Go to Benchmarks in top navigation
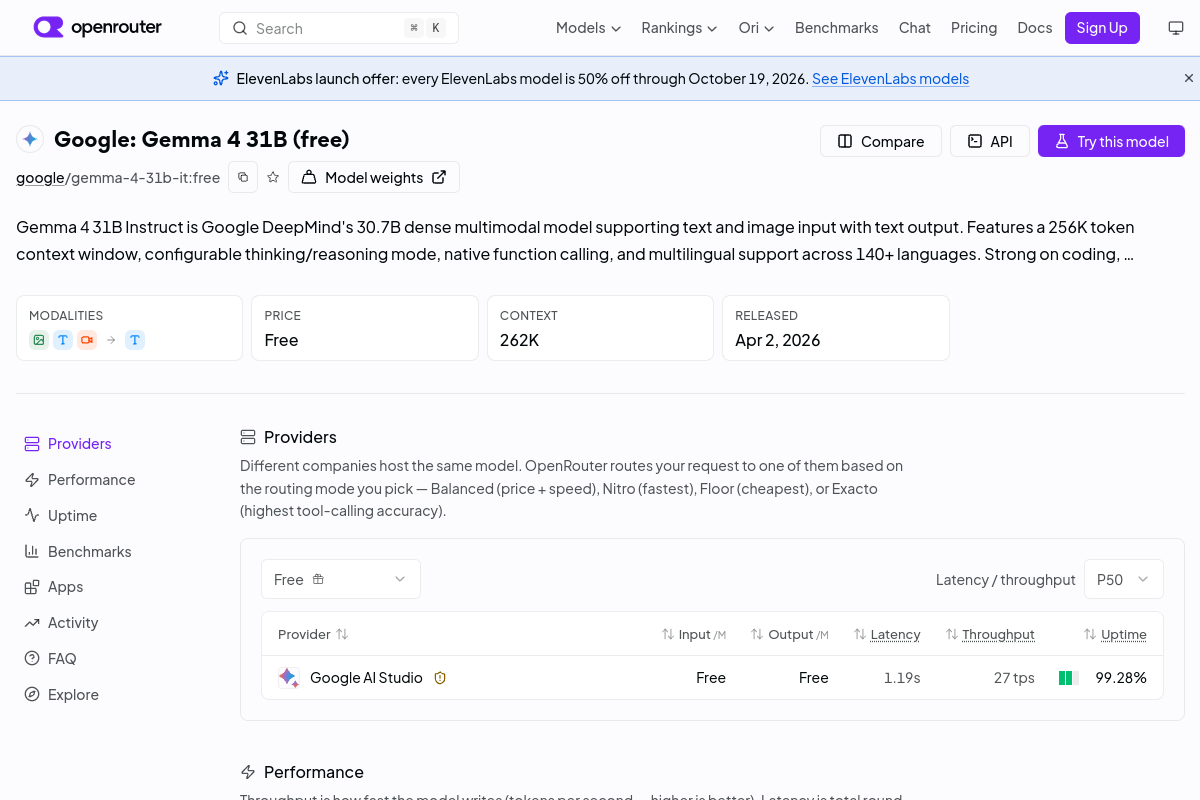This screenshot has width=1200, height=800. click(x=836, y=28)
